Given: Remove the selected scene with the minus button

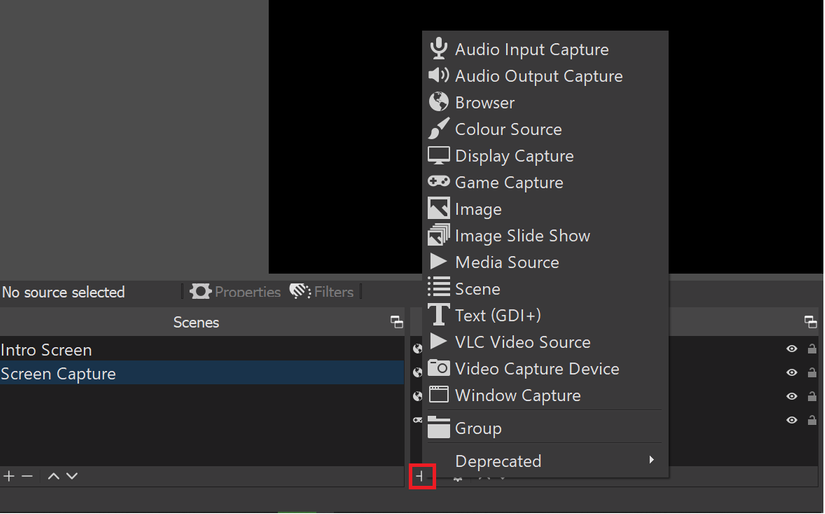Looking at the screenshot, I should [27, 476].
